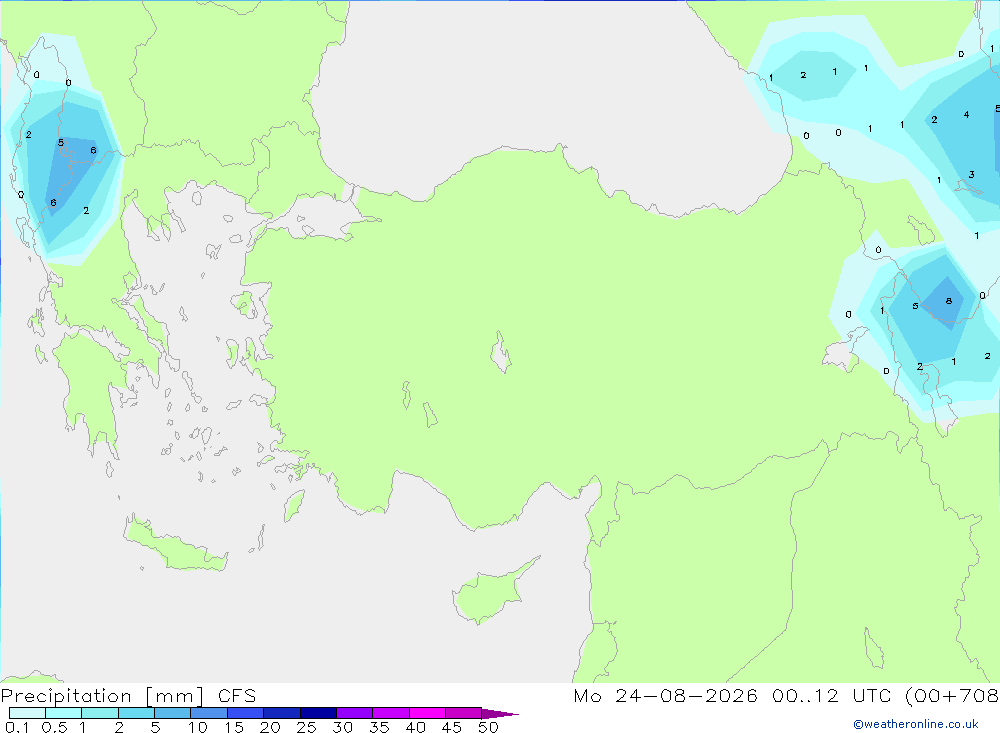Click the '3' precipitation value on the map
The width and height of the screenshot is (1000, 733).
(971, 174)
